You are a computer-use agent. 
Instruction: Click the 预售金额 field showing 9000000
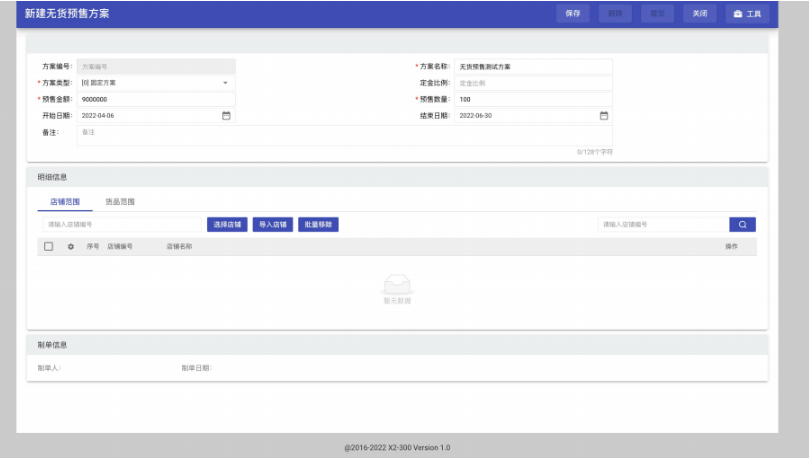[156, 99]
